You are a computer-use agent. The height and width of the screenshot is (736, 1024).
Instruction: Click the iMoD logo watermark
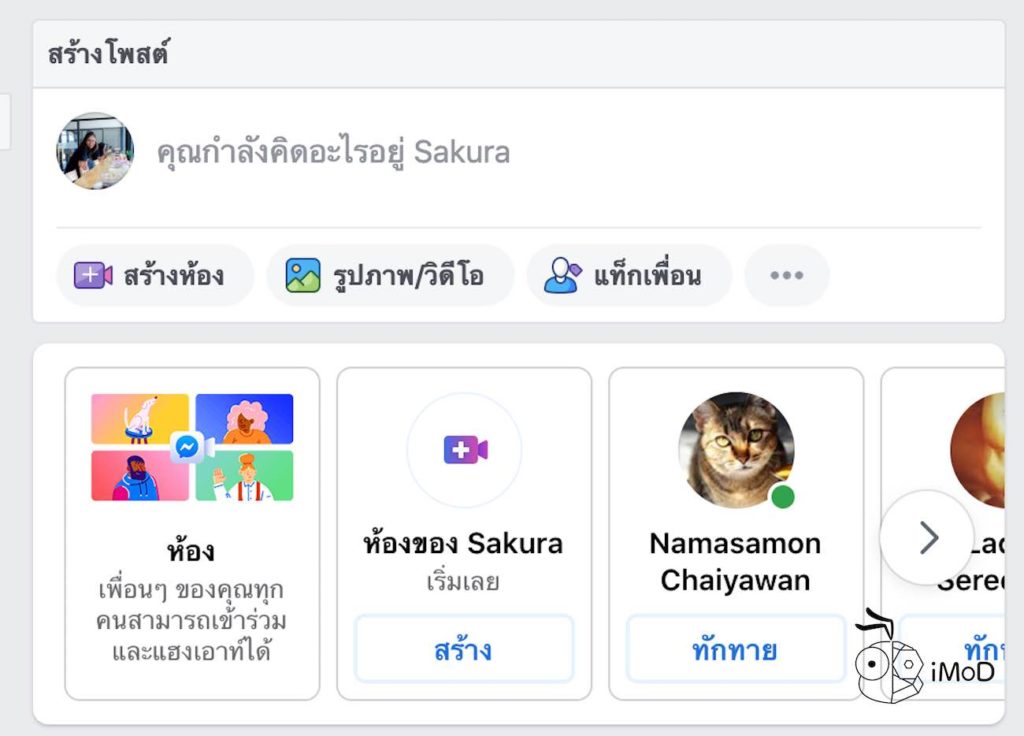[x=925, y=665]
